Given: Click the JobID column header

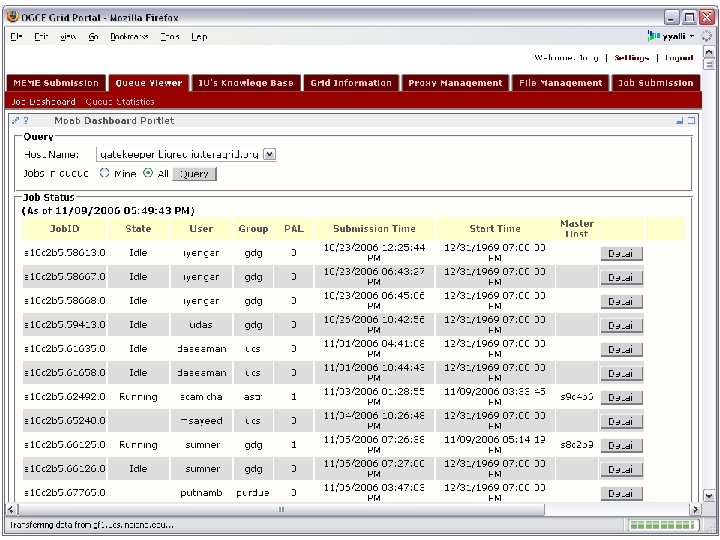Looking at the screenshot, I should (x=64, y=229).
